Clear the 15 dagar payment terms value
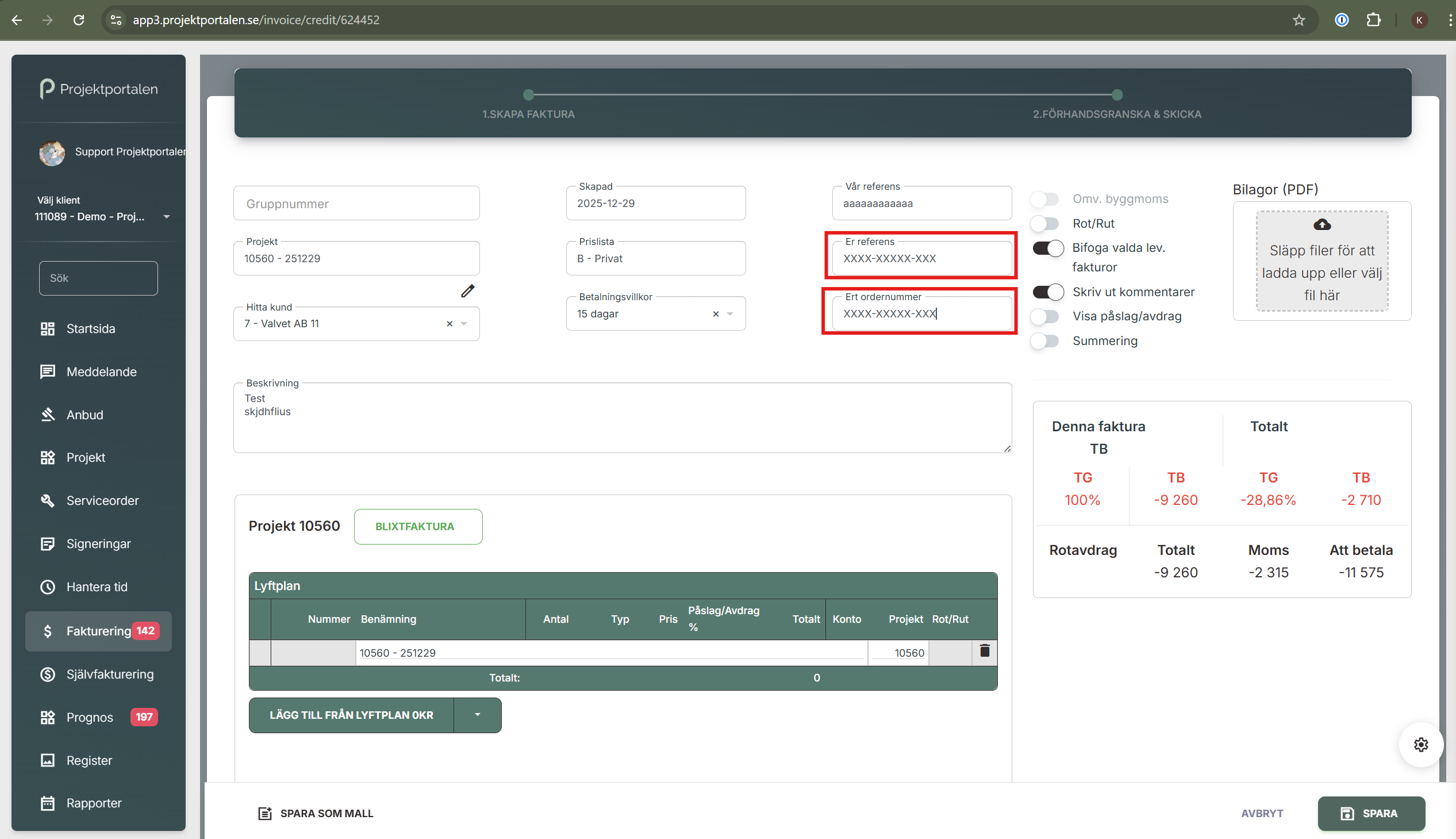The image size is (1456, 839). click(715, 314)
